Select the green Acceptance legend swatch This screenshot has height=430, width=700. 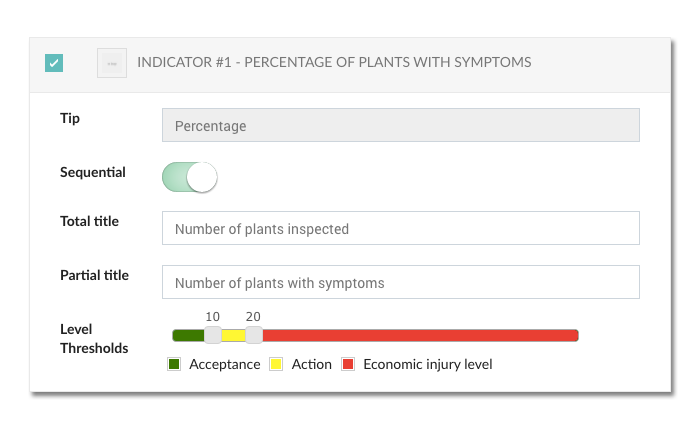coord(174,364)
